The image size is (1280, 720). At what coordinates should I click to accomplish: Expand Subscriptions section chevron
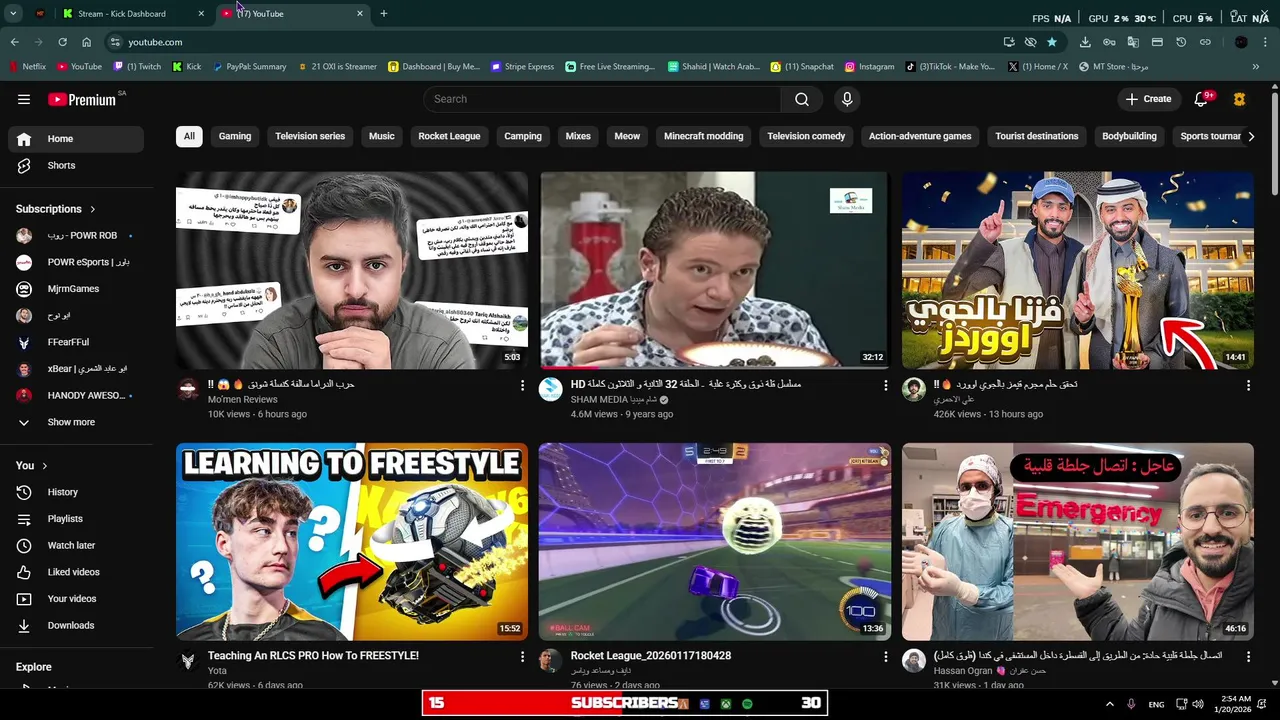pos(93,209)
